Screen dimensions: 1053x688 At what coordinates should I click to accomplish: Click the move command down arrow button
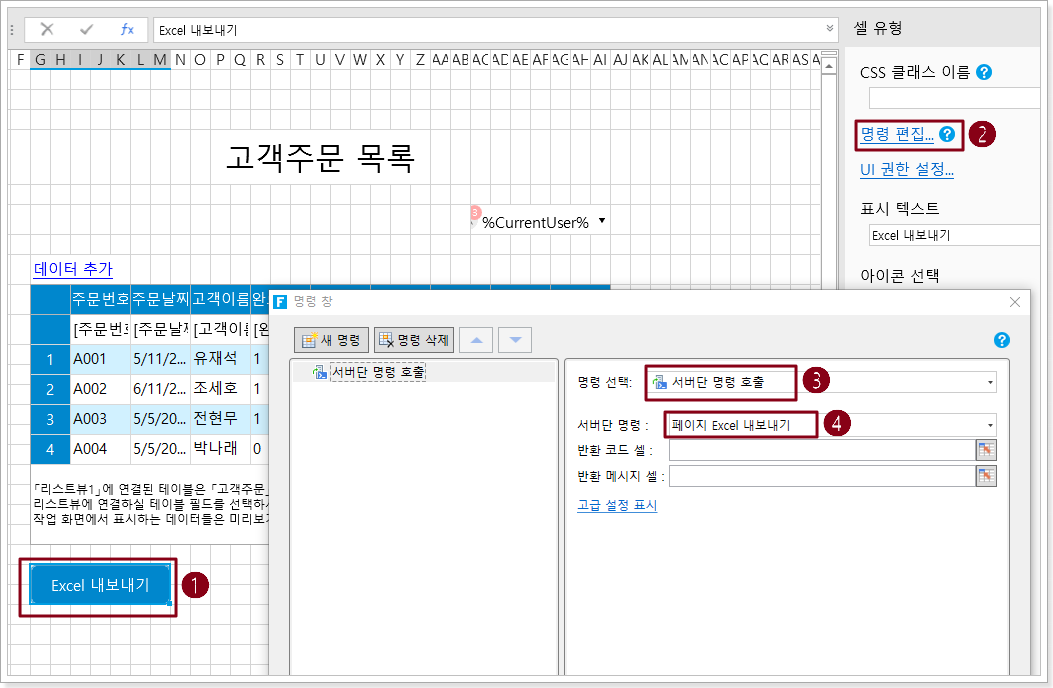pyautogui.click(x=515, y=340)
